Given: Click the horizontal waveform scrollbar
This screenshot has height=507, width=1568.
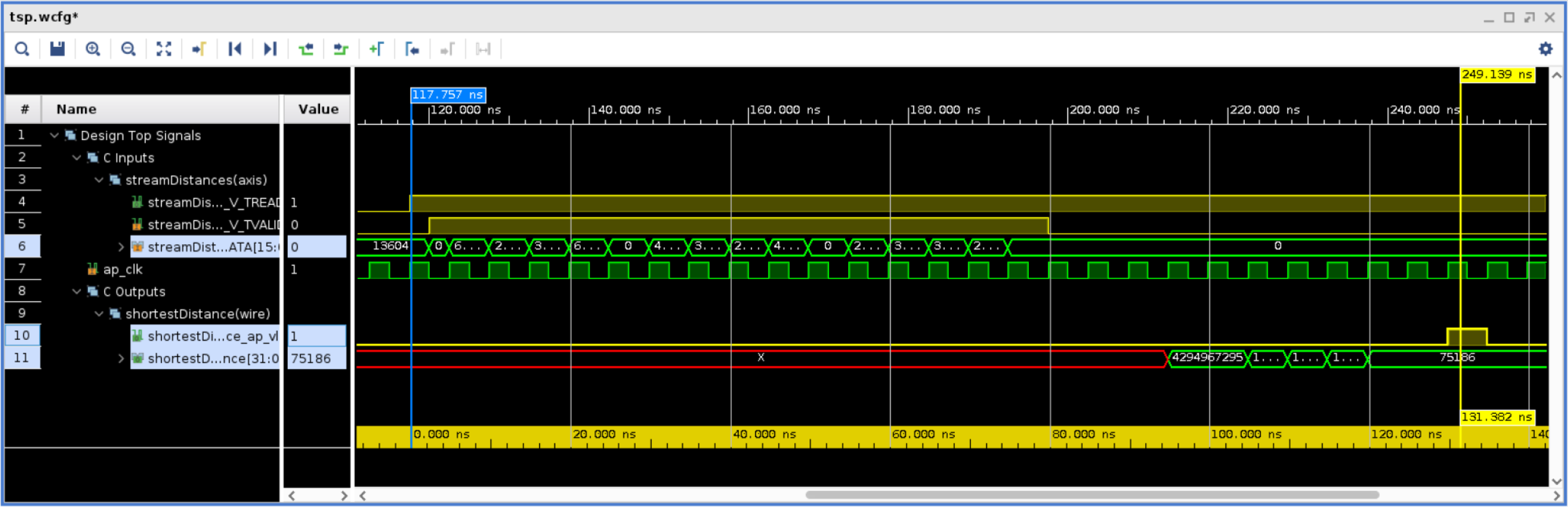Looking at the screenshot, I should (1091, 495).
